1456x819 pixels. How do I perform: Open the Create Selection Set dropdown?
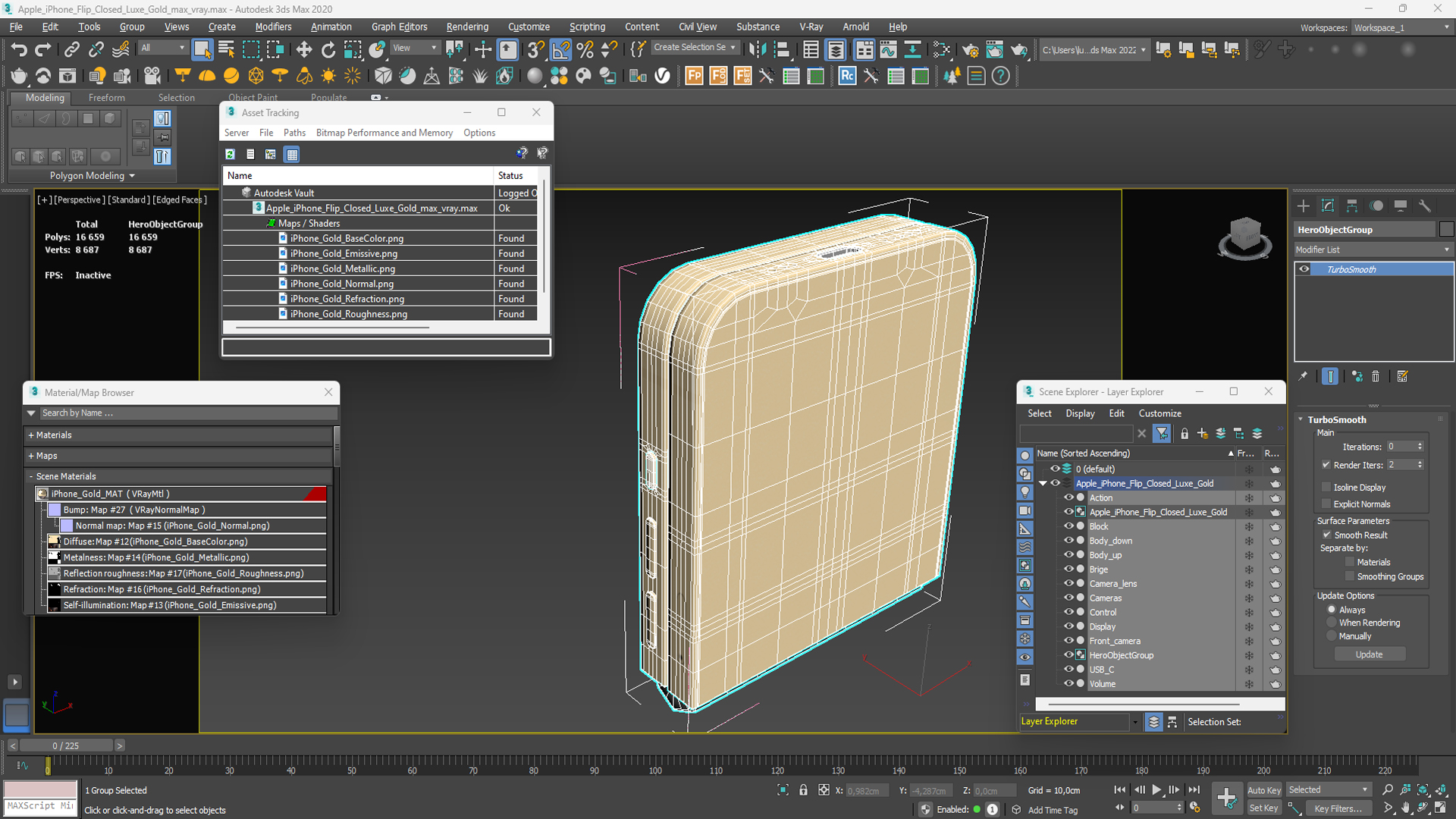click(694, 47)
